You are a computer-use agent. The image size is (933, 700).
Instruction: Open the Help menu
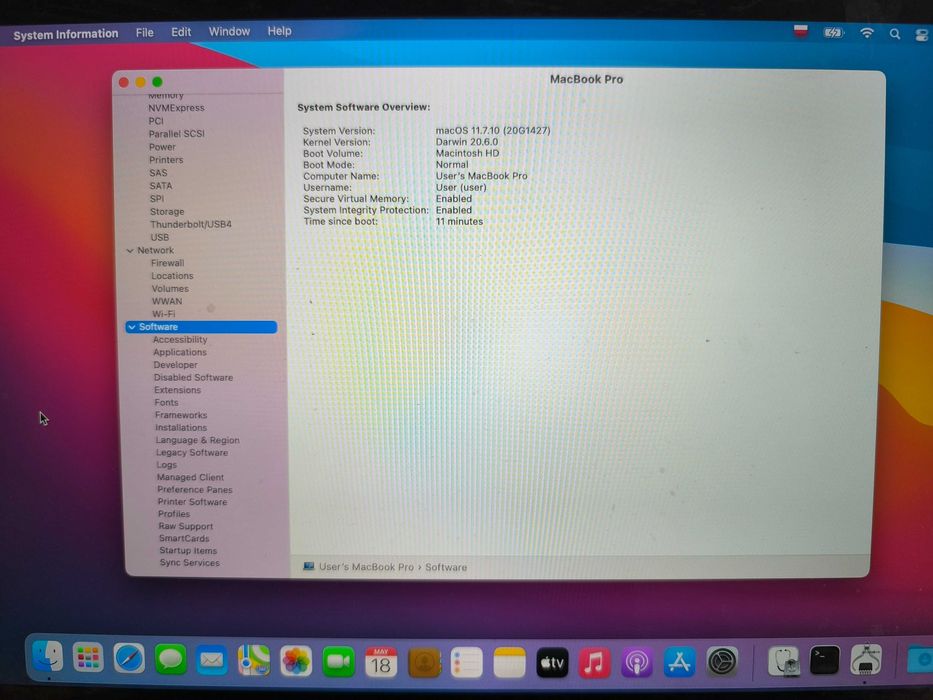[279, 31]
